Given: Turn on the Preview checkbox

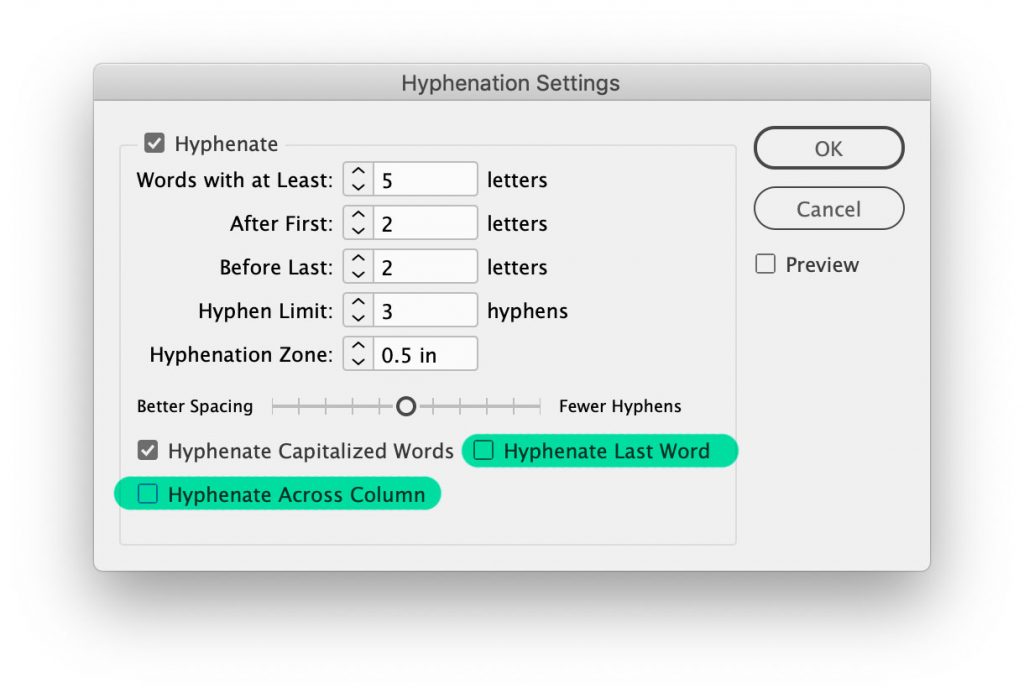Looking at the screenshot, I should click(x=766, y=265).
